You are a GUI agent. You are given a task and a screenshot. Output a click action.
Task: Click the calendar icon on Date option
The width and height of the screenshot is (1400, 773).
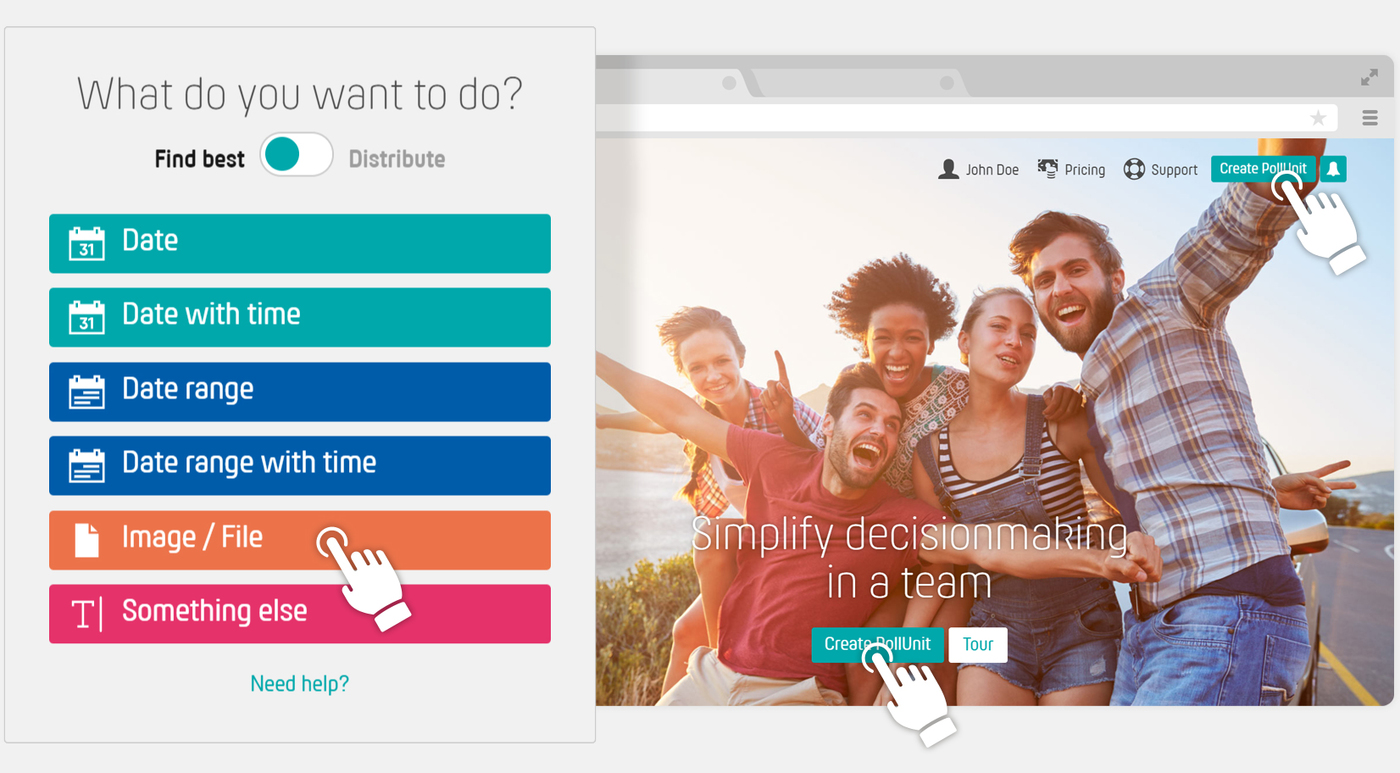tap(87, 243)
